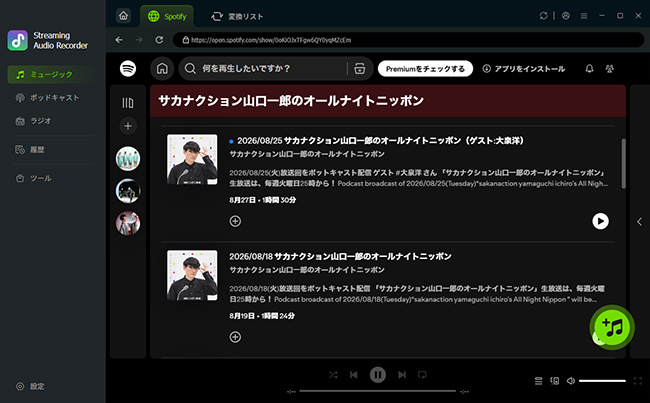Go back in the browser
Viewport: 650px width, 403px height.
point(119,40)
